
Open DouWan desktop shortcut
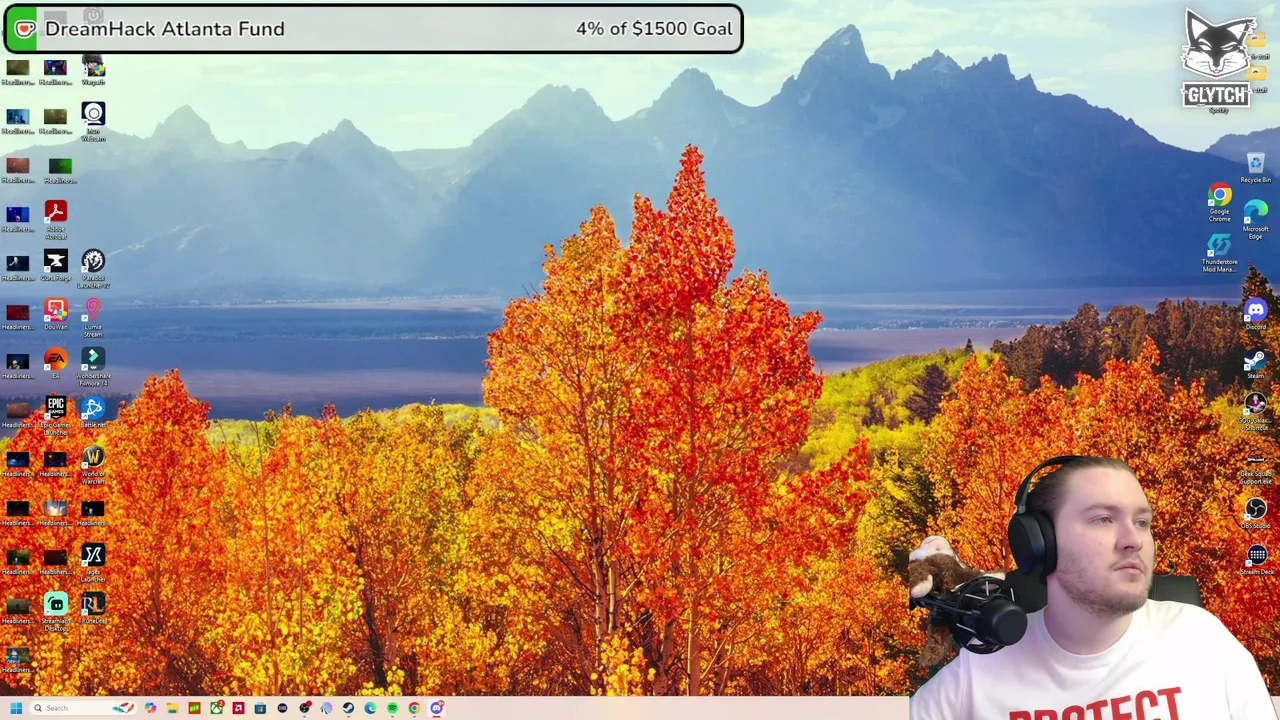[55, 315]
